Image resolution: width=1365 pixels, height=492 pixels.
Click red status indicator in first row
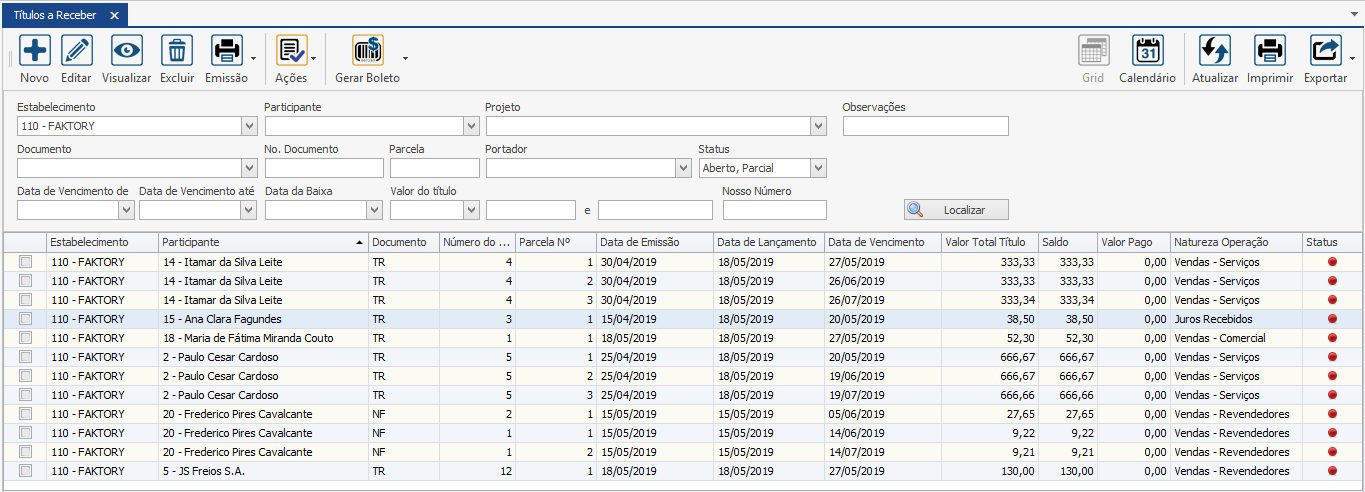click(1332, 262)
